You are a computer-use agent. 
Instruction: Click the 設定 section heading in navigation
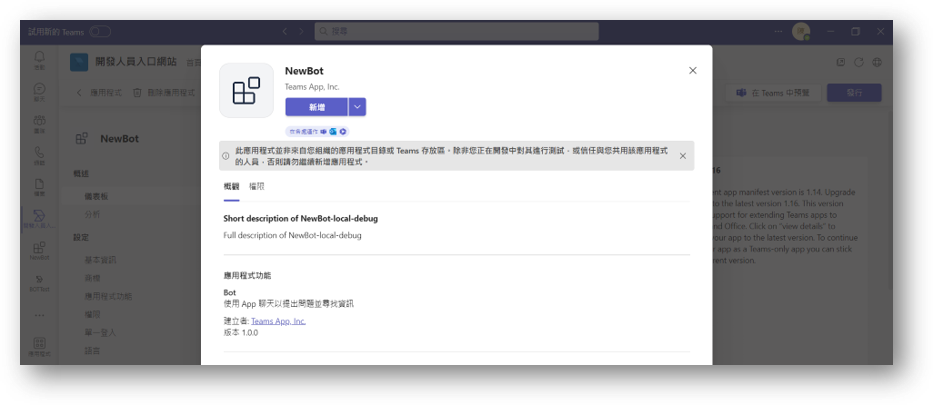pyautogui.click(x=81, y=237)
